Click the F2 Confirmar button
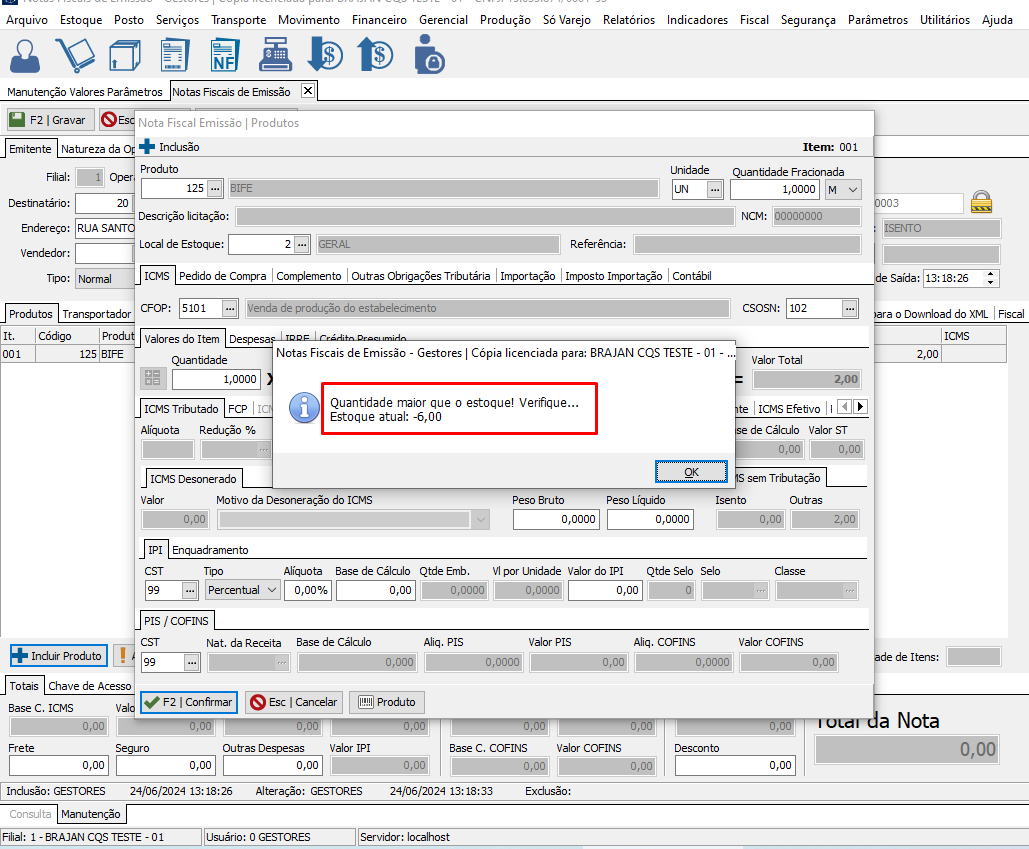Viewport: 1029px width, 849px height. click(x=188, y=702)
